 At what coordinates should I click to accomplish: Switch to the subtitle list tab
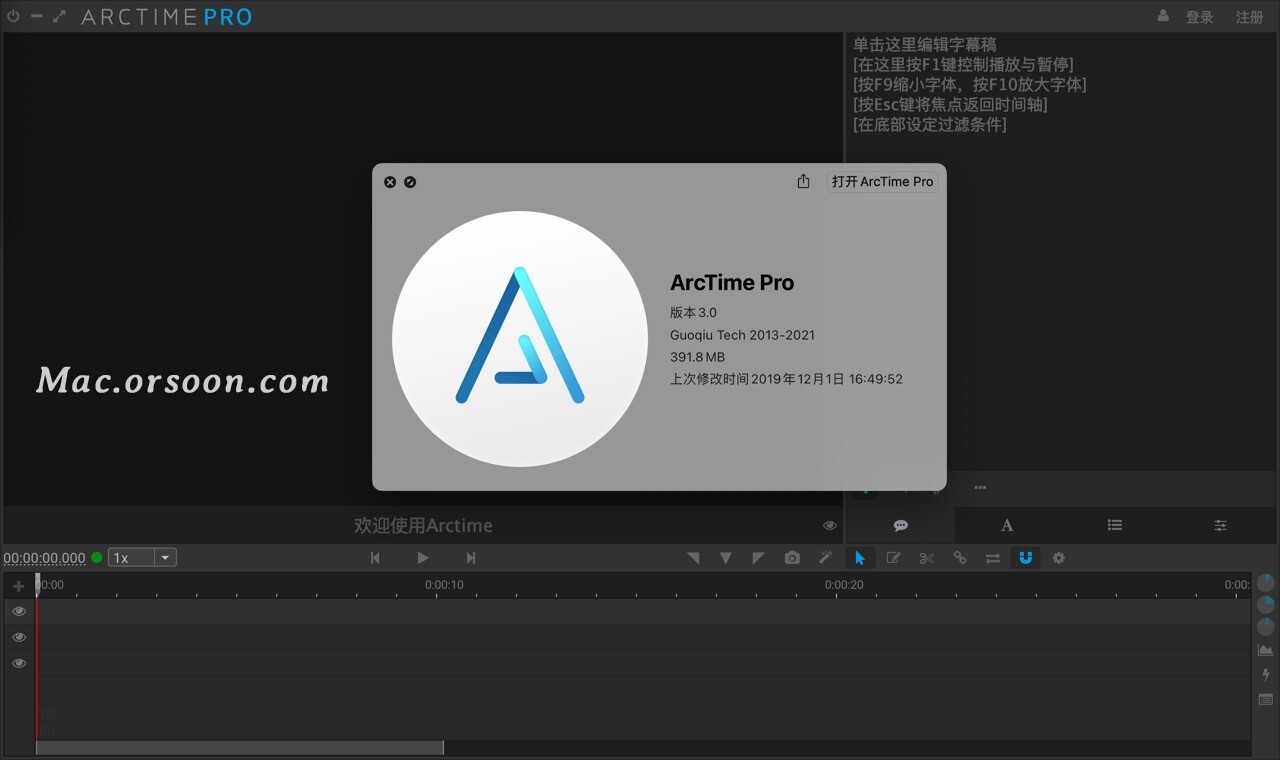point(1114,525)
